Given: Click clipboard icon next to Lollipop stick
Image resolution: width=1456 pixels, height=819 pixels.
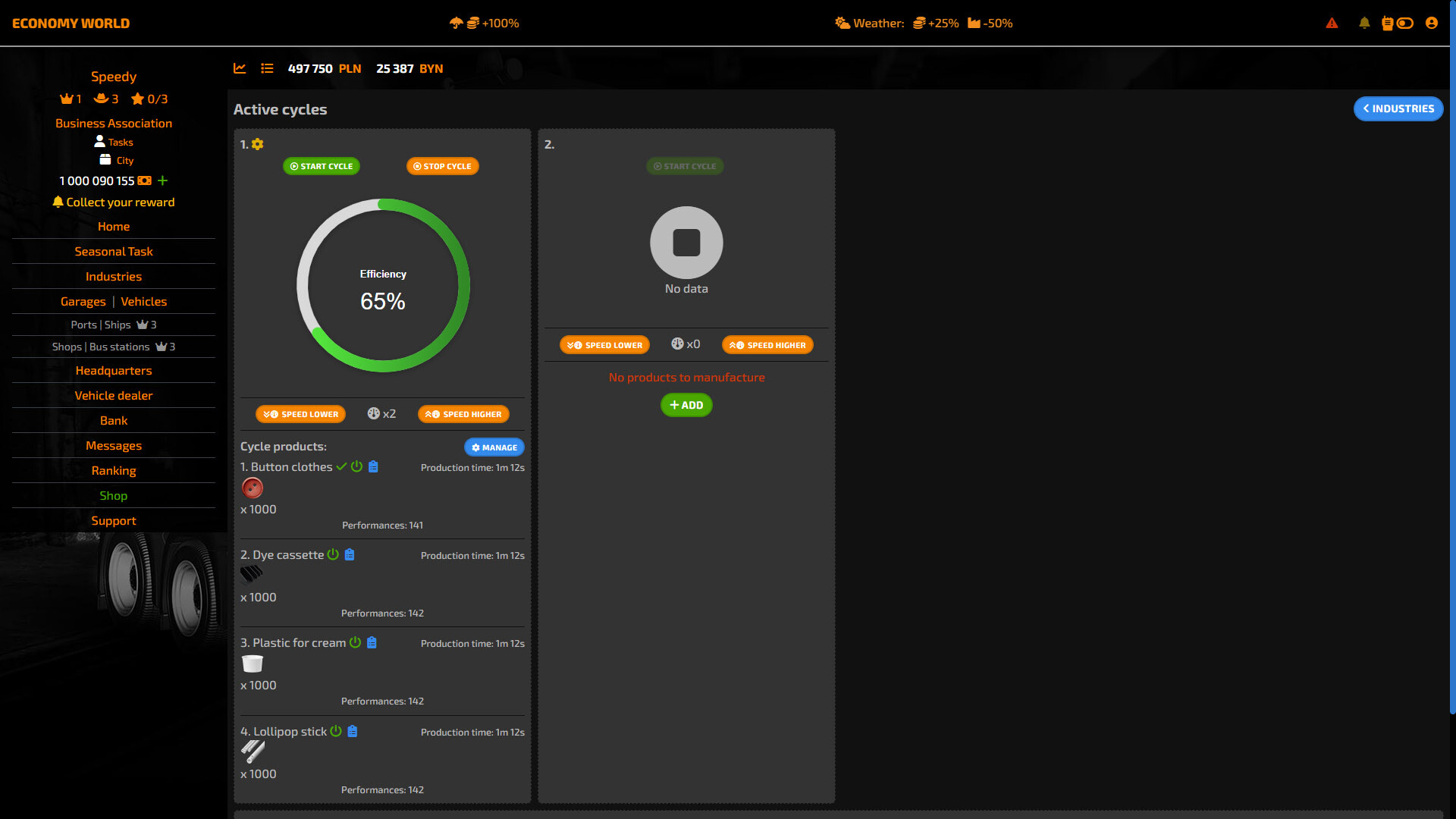Looking at the screenshot, I should tap(353, 732).
